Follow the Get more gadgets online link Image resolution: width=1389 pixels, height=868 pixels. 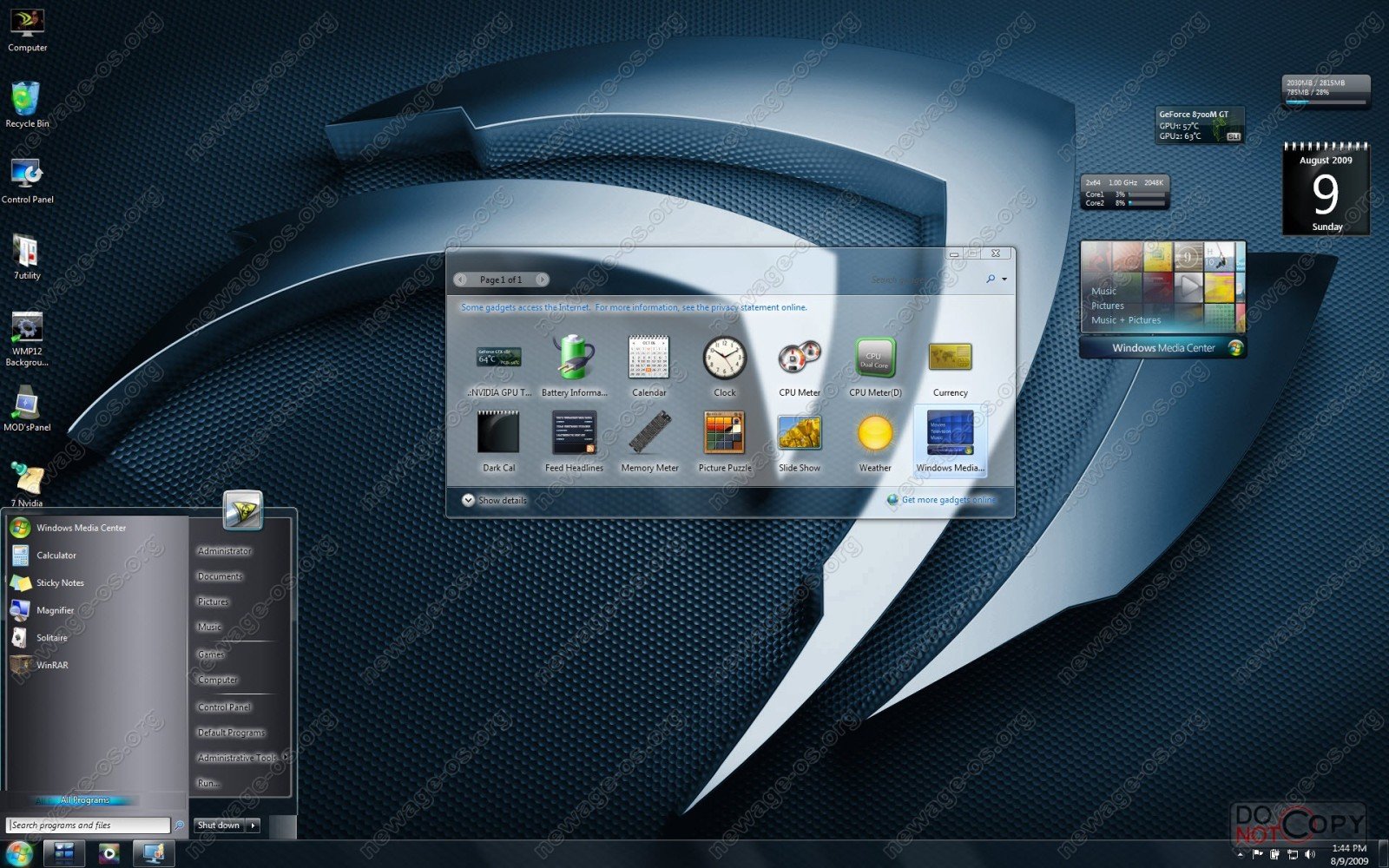click(x=949, y=500)
